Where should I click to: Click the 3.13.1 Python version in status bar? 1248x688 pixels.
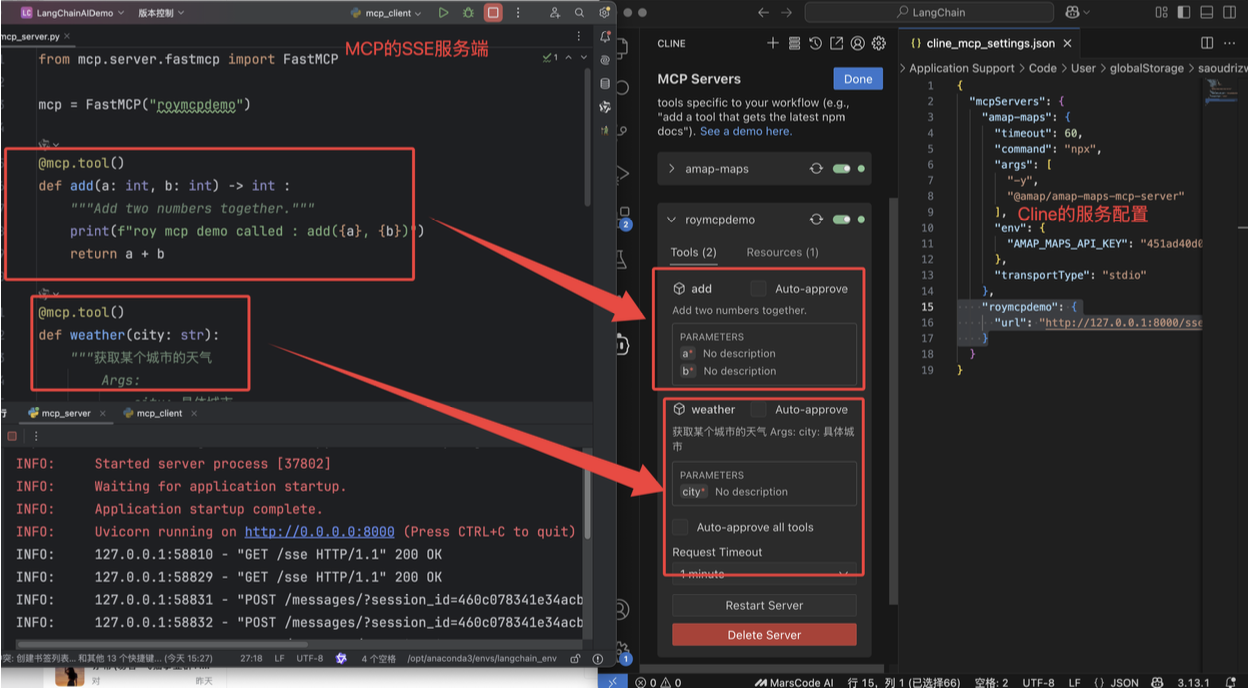coord(1193,682)
